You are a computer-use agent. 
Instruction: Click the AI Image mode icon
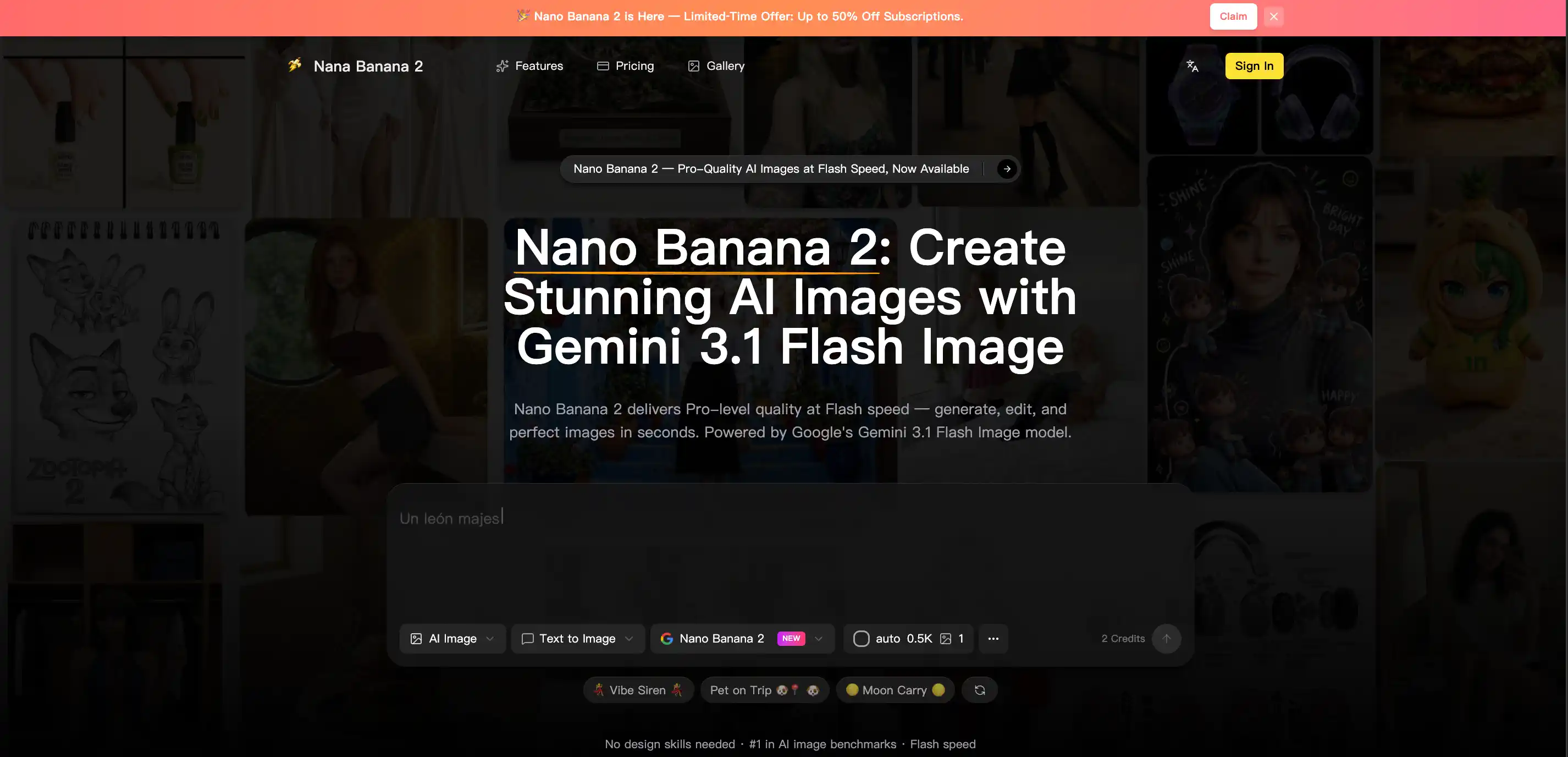point(416,638)
